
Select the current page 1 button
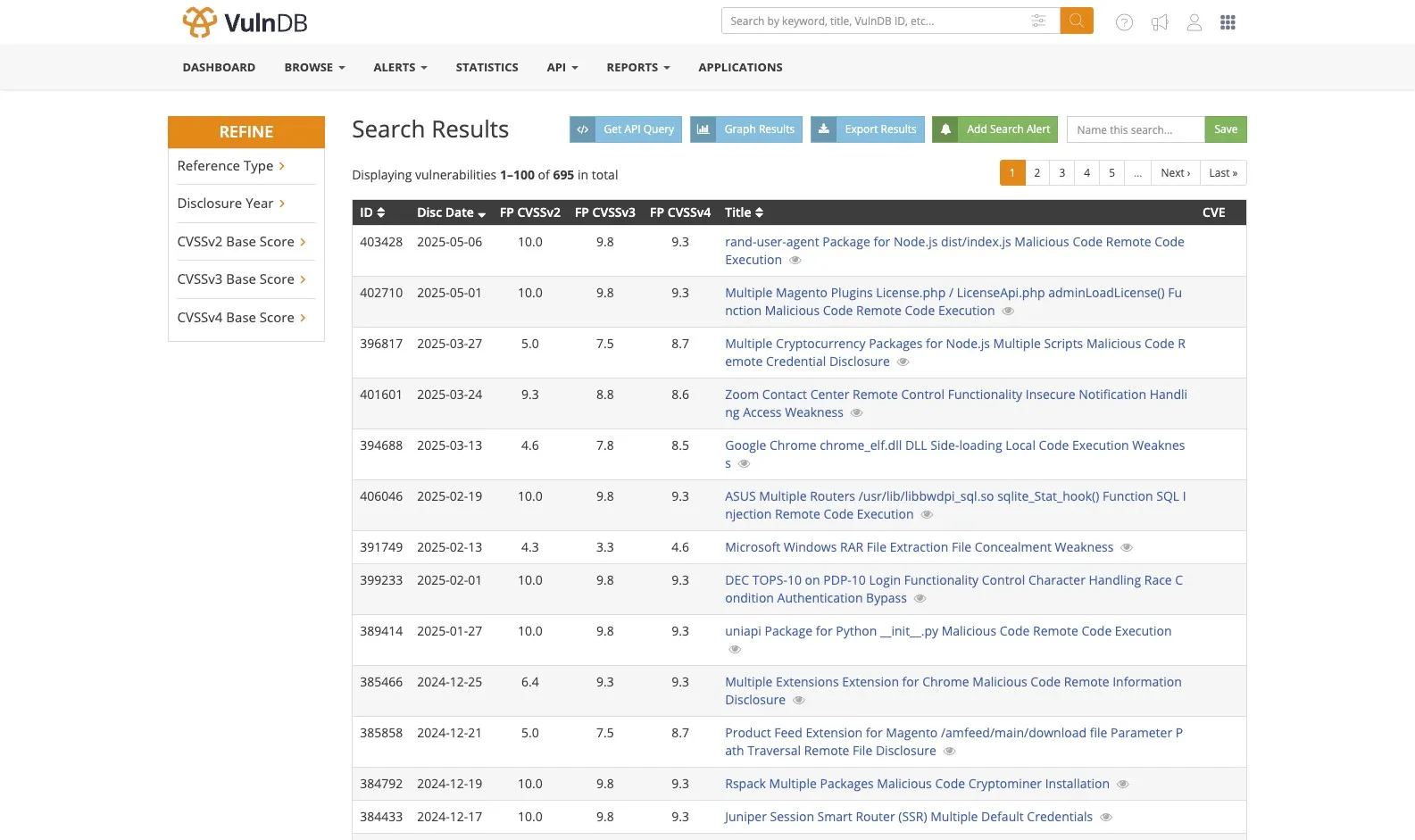(x=1012, y=173)
